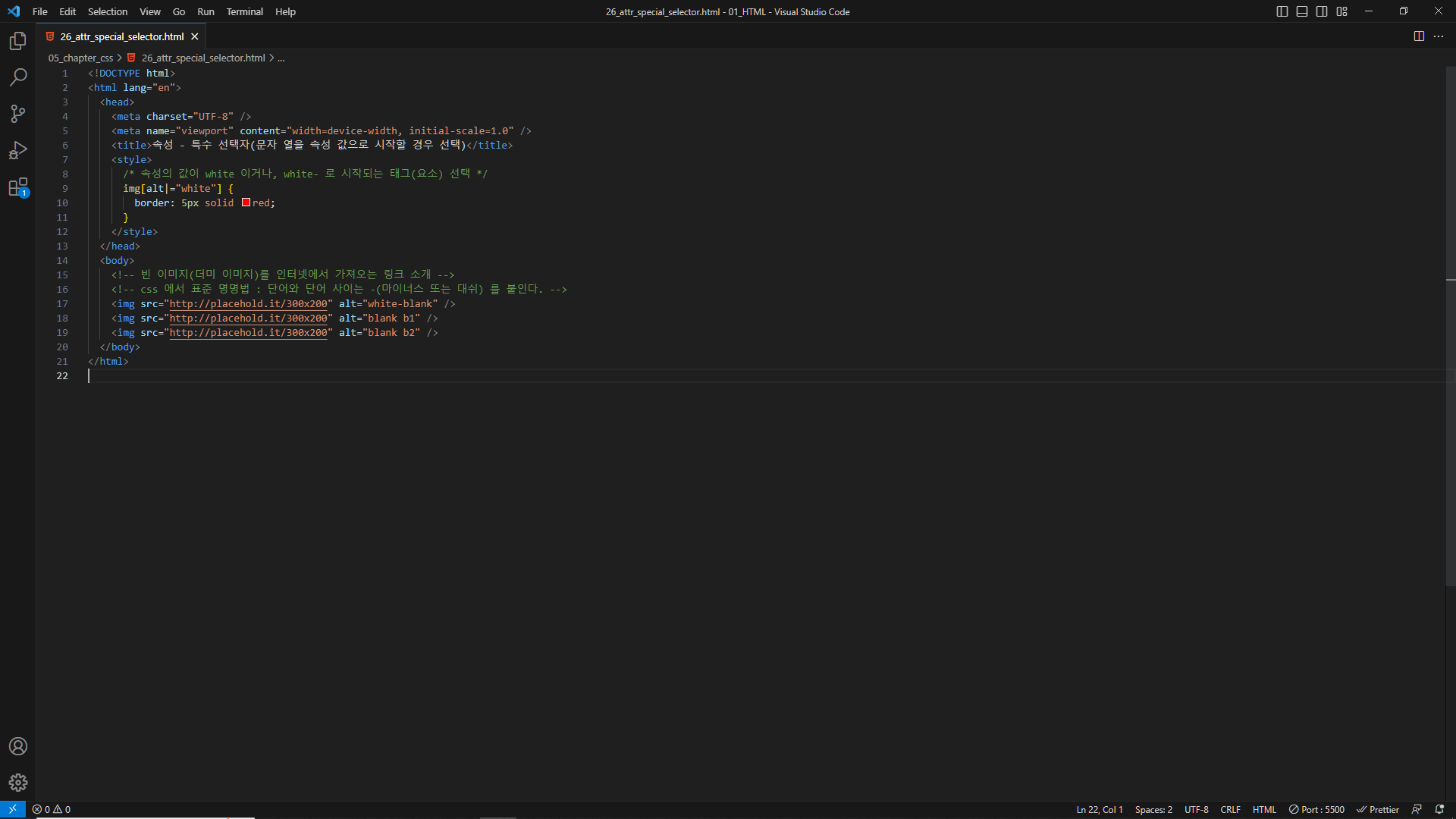Click the red color swatch in code
This screenshot has width=1456, height=819.
click(x=246, y=202)
